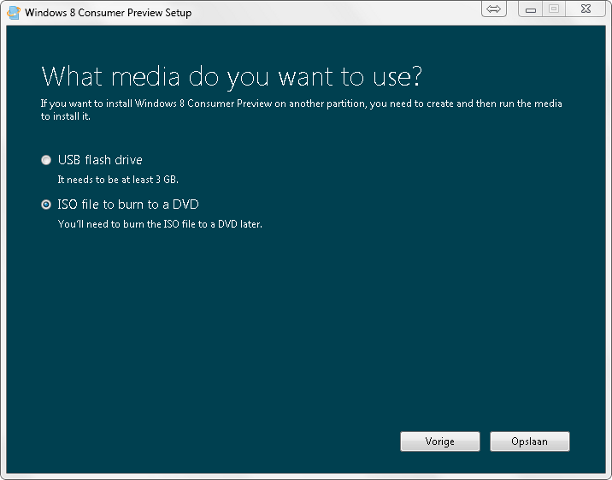This screenshot has height=480, width=612.
Task: Choose the ISO file radio button
Action: pos(45,204)
